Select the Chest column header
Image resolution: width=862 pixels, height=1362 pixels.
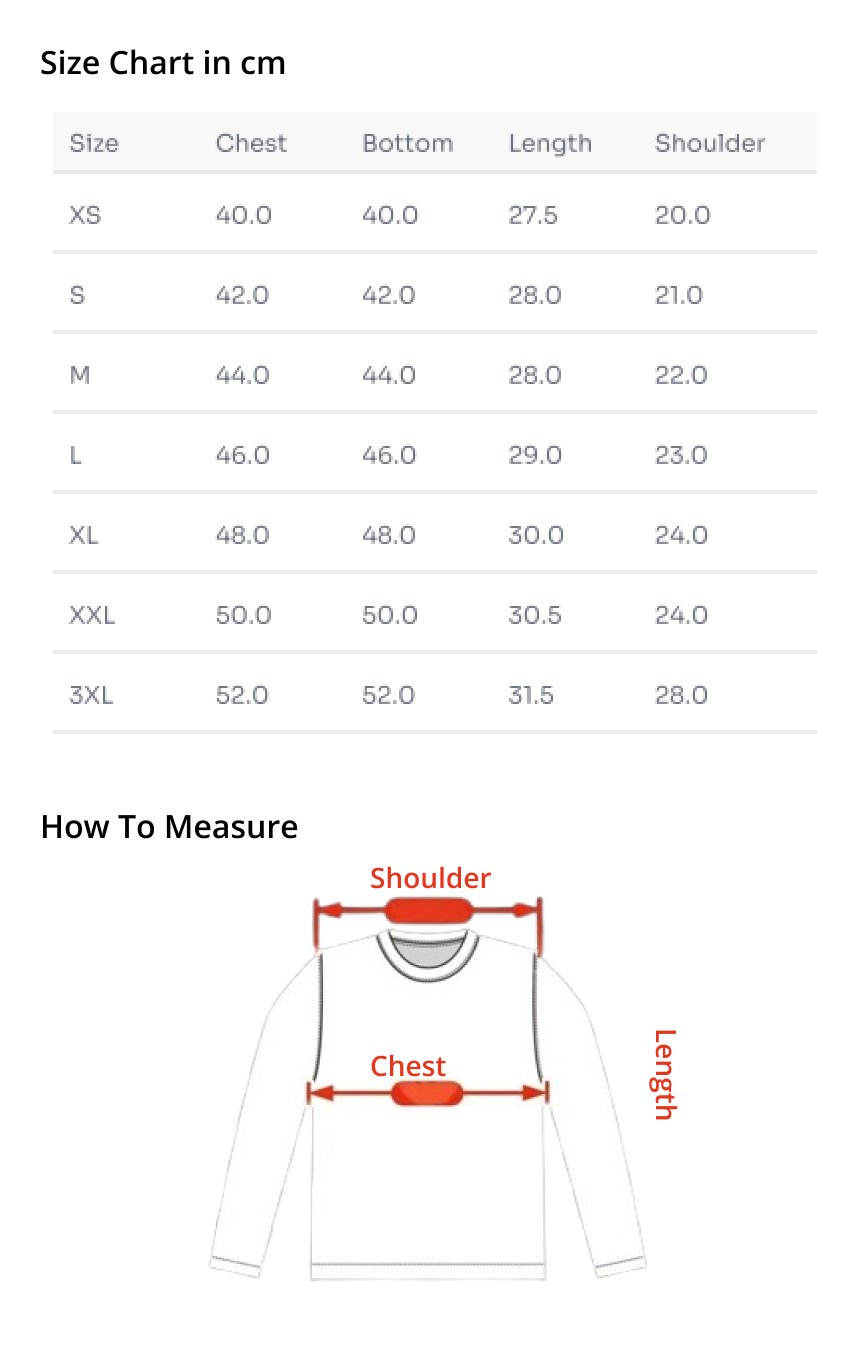click(x=251, y=143)
